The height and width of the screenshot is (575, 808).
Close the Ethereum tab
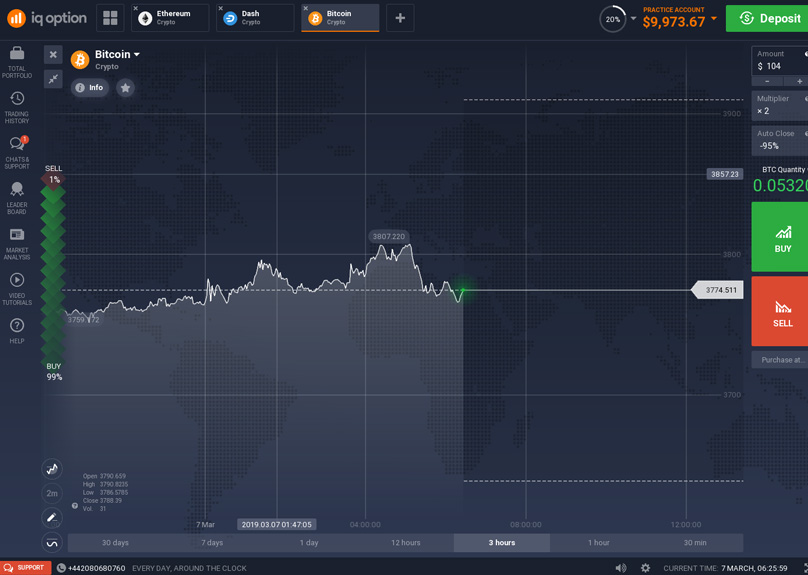136,8
